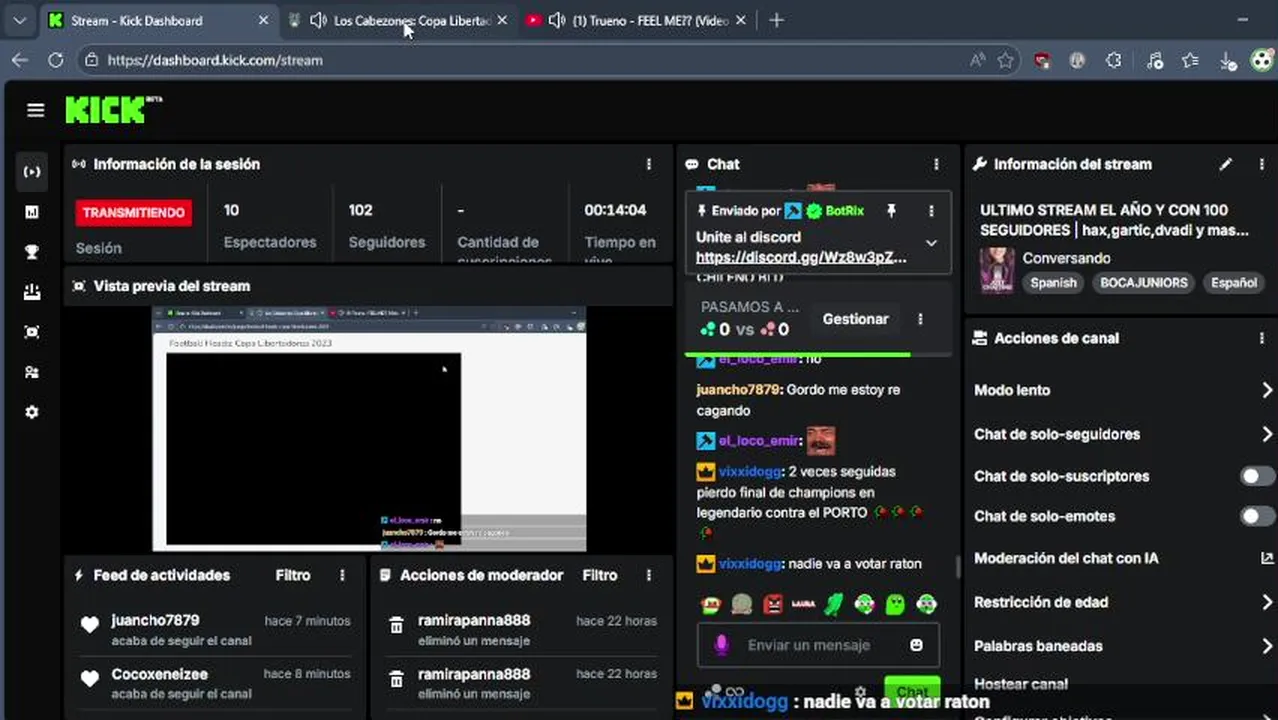Screen dimensions: 1278x720
Task: Open the browser favorites list icon
Action: (x=1190, y=60)
